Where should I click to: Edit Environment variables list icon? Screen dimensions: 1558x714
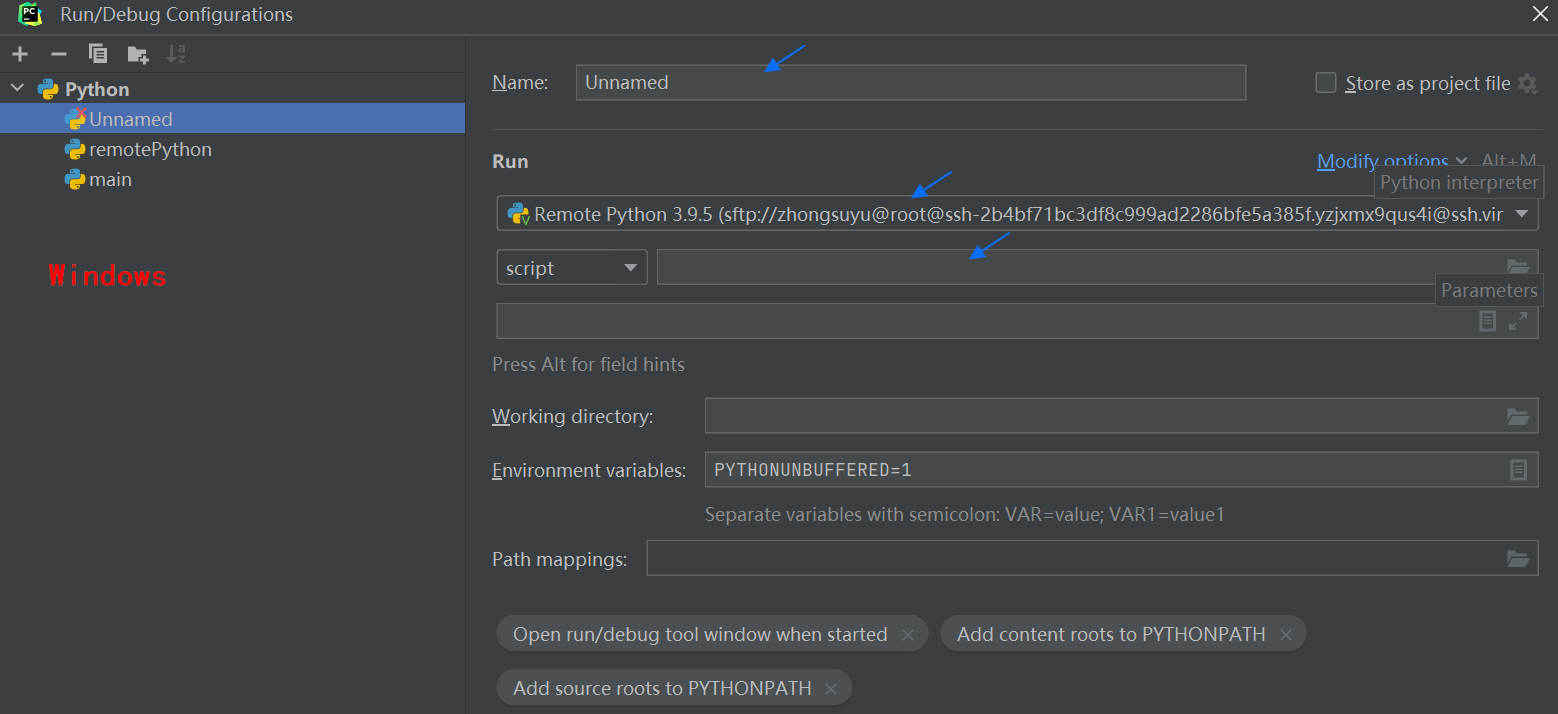tap(1518, 470)
